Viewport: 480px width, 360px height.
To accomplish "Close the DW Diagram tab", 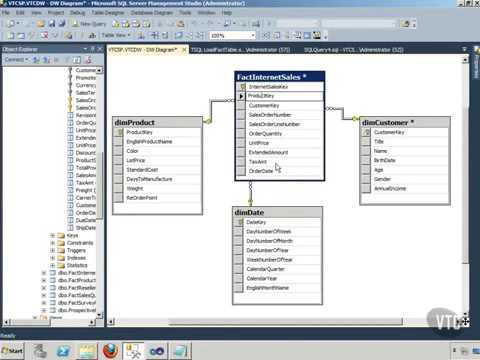I will pos(184,50).
